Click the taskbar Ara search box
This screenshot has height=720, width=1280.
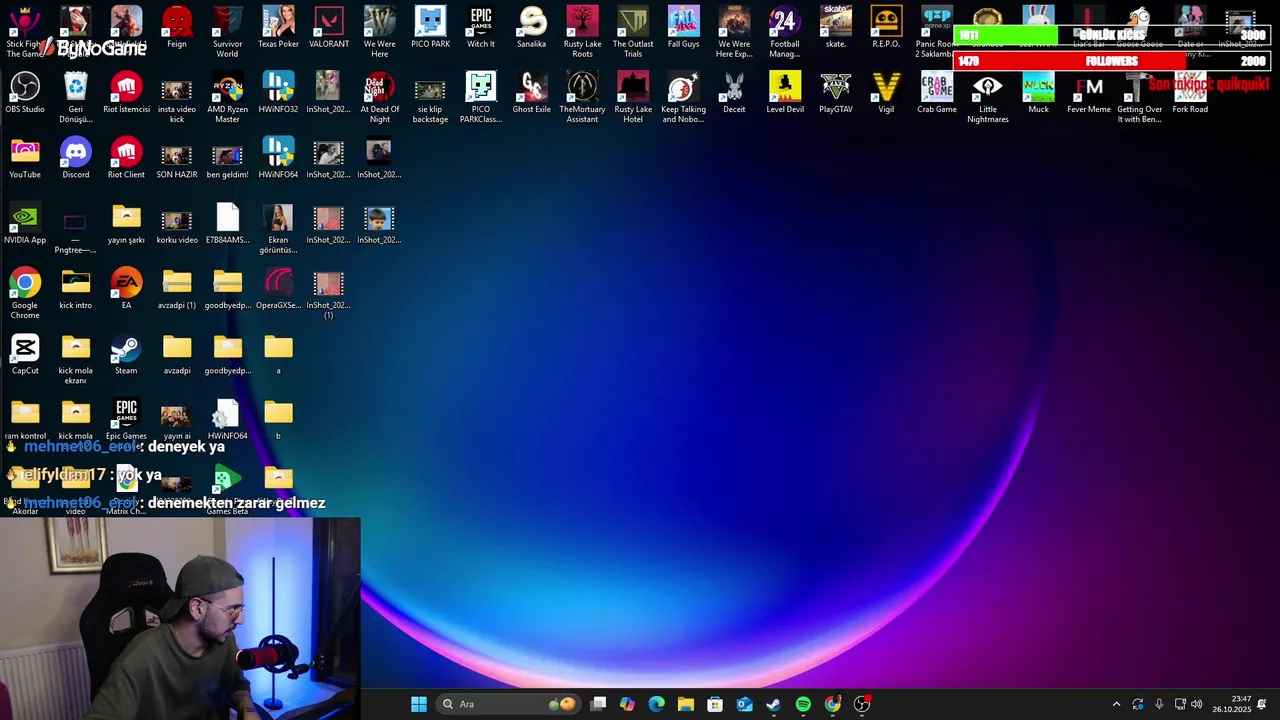pyautogui.click(x=509, y=704)
